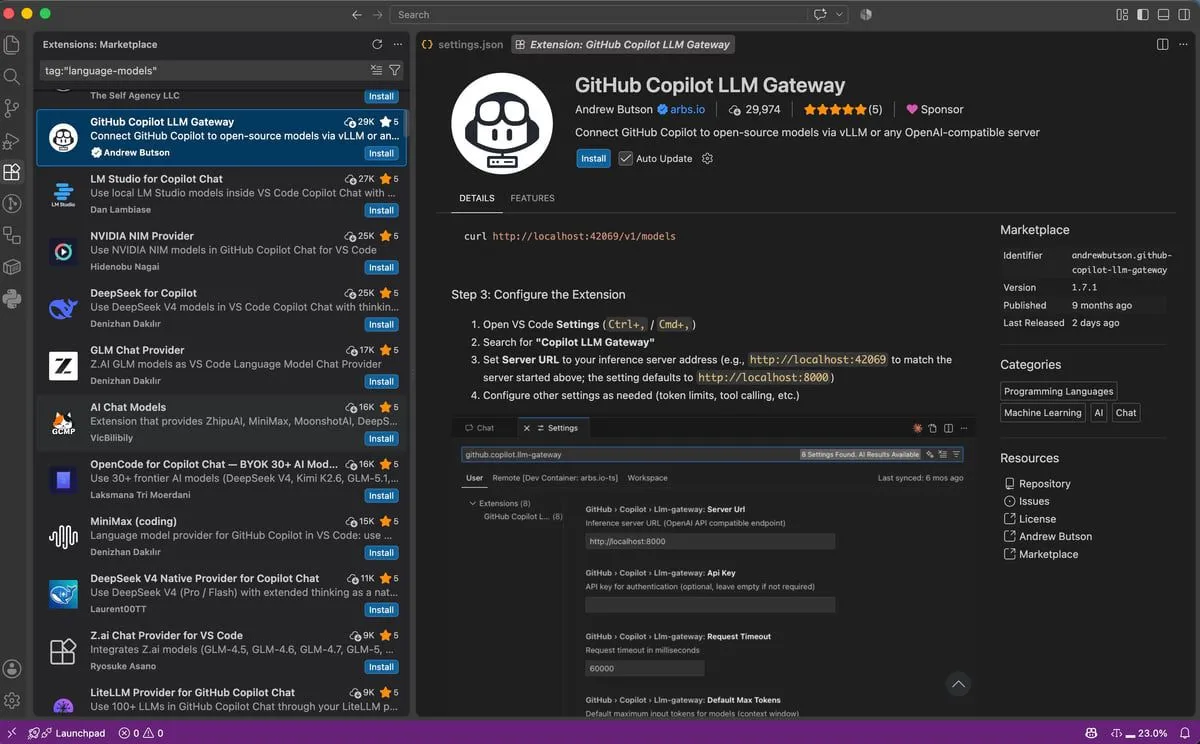Image resolution: width=1200 pixels, height=744 pixels.
Task: Go back using the navigation arrow
Action: (357, 15)
